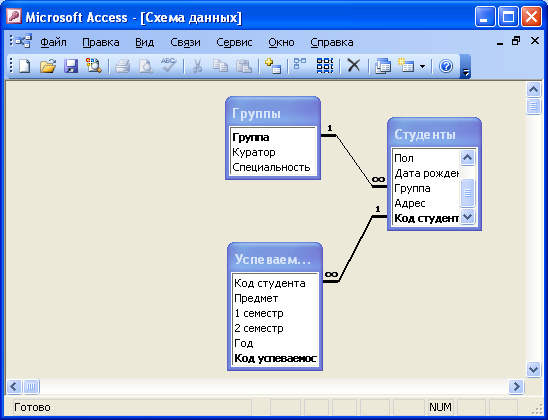This screenshot has width=548, height=420.
Task: Select the Пол field in Студенты
Action: point(426,158)
